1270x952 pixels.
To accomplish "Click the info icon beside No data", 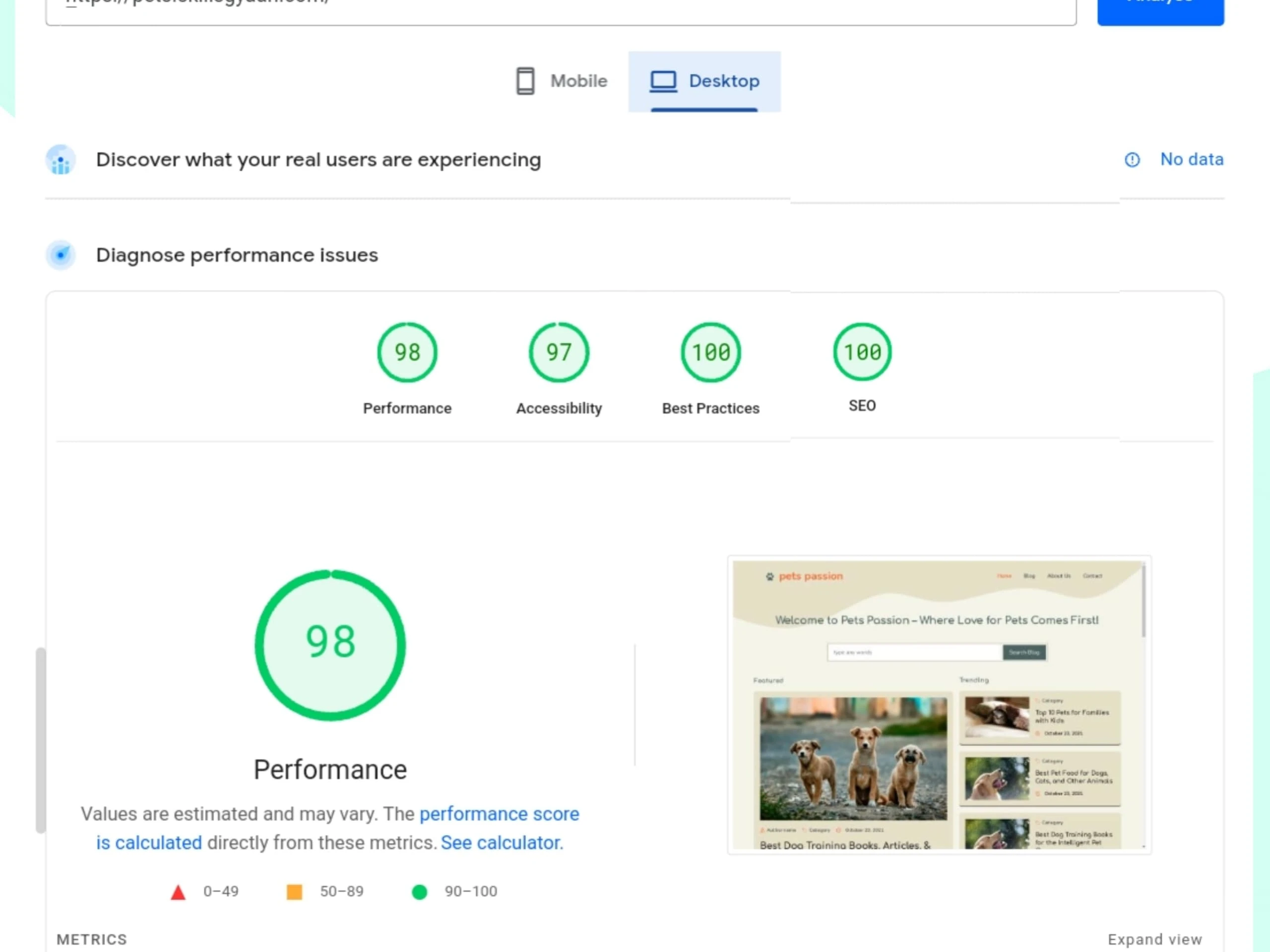I will [x=1132, y=160].
